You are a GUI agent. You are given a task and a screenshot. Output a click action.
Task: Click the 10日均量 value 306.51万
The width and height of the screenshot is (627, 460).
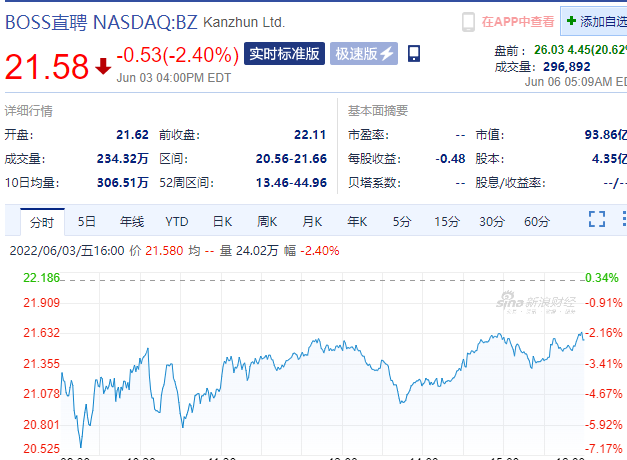(122, 183)
